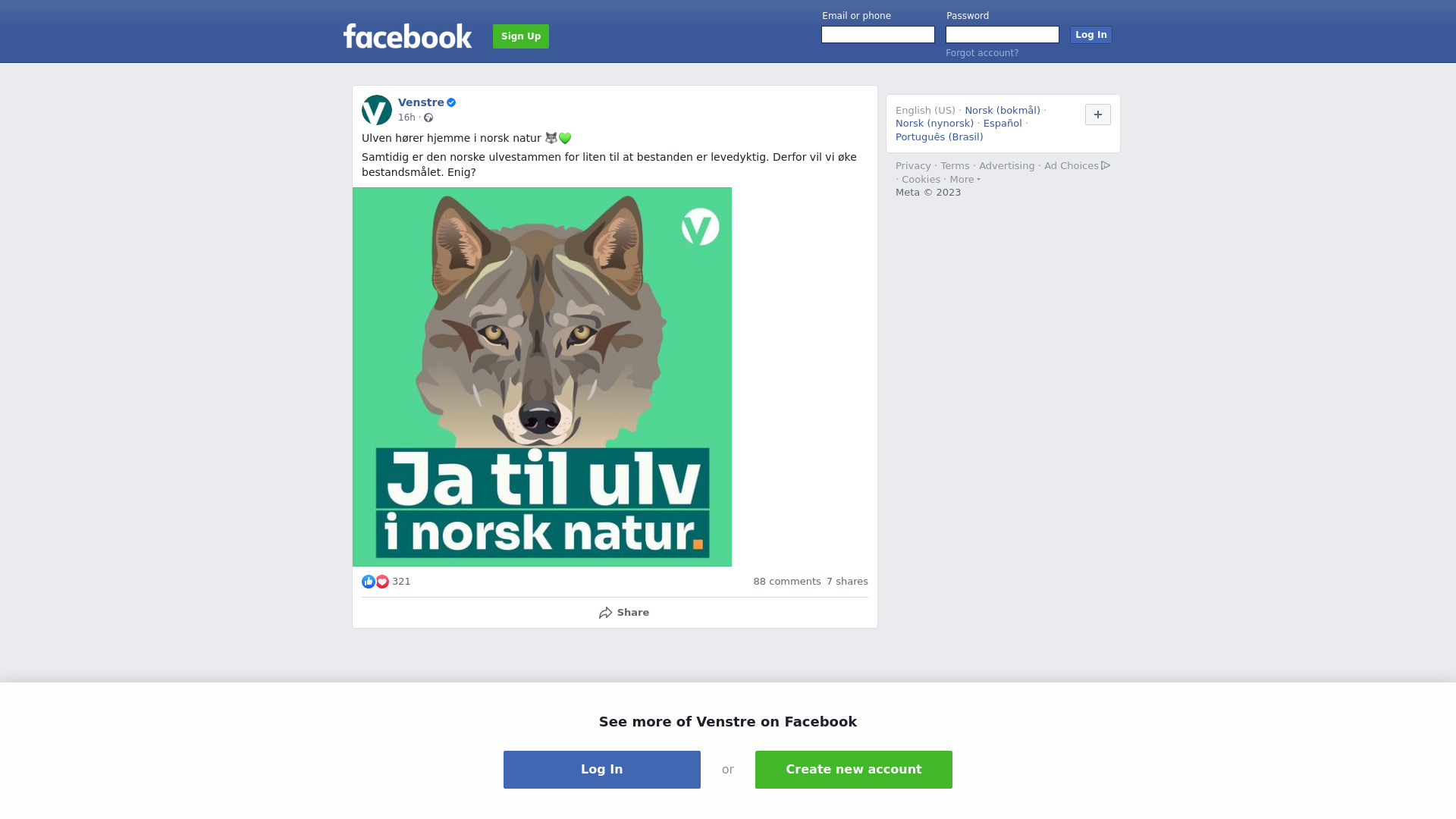The height and width of the screenshot is (819, 1456).
Task: Click the red Love reaction icon
Action: point(382,582)
